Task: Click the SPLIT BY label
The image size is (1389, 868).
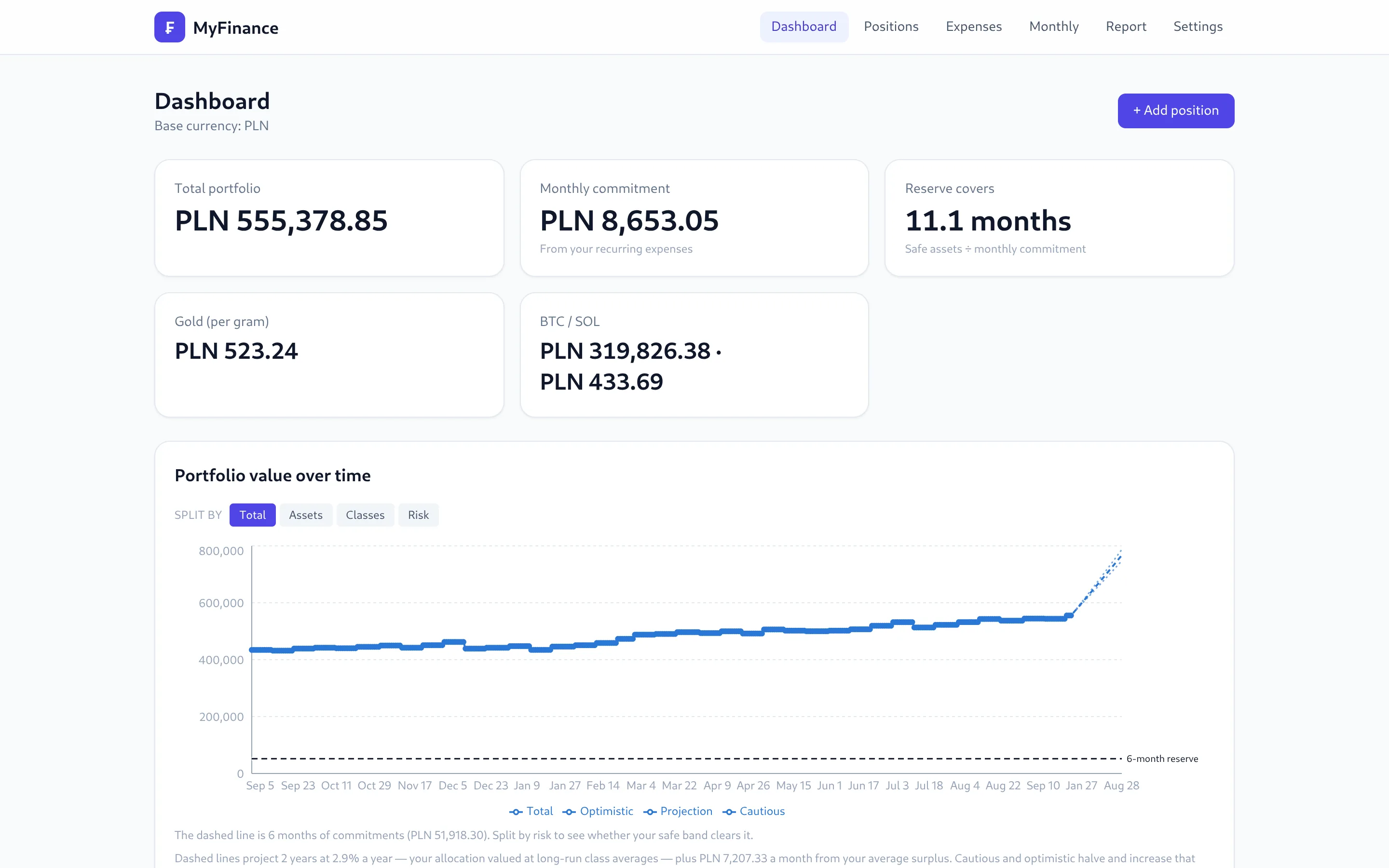Action: [x=198, y=515]
